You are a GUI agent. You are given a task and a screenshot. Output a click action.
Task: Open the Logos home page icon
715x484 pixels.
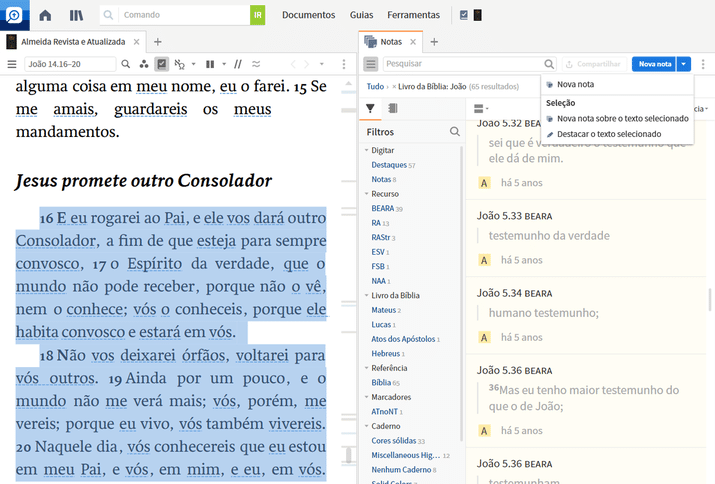coord(45,15)
